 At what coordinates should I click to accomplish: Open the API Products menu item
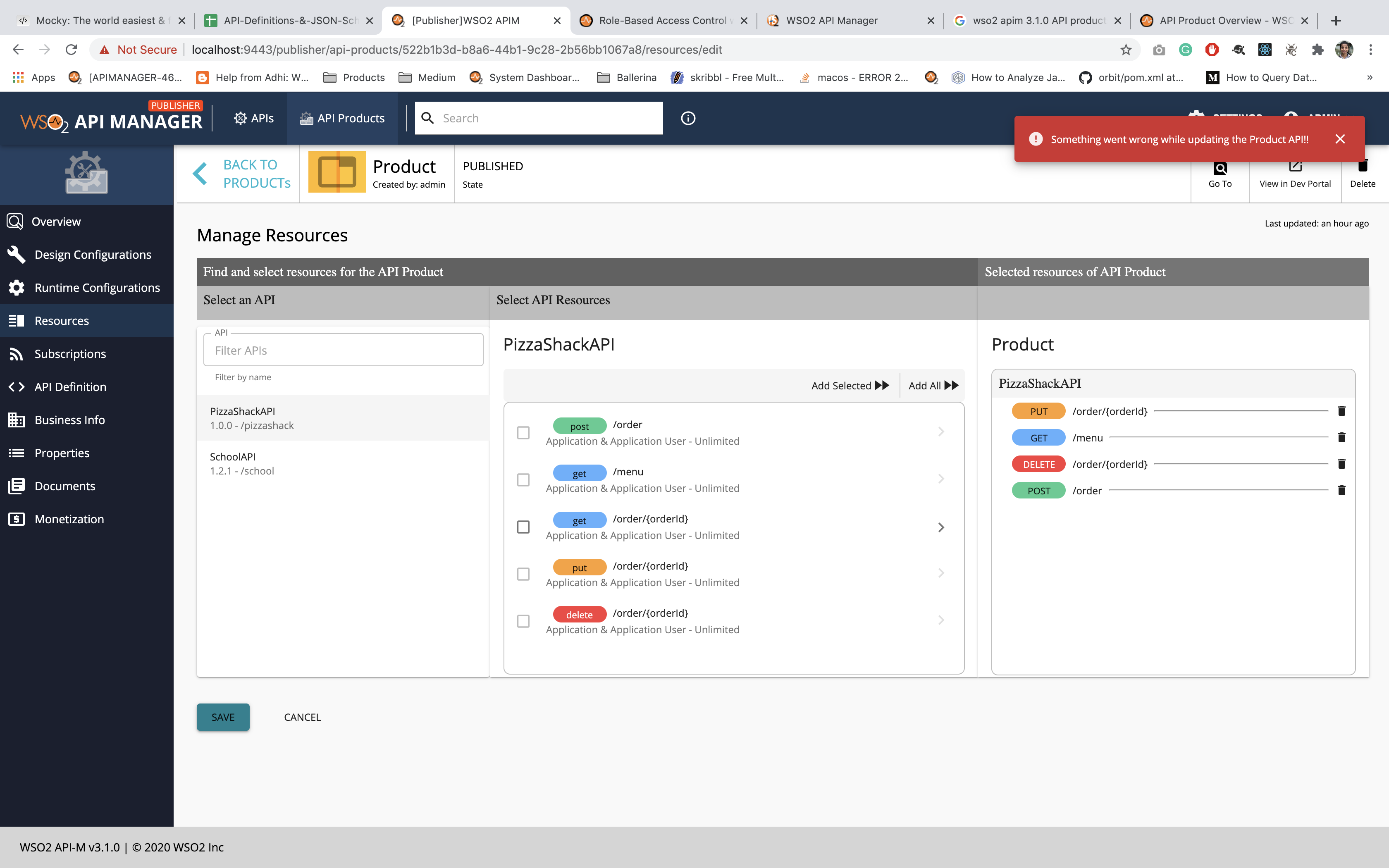click(x=343, y=118)
